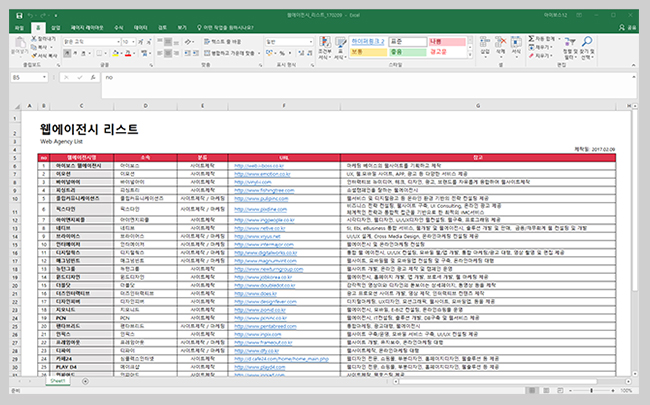The height and width of the screenshot is (405, 650).
Task: Click the Decrease Indent icon
Action: click(187, 53)
